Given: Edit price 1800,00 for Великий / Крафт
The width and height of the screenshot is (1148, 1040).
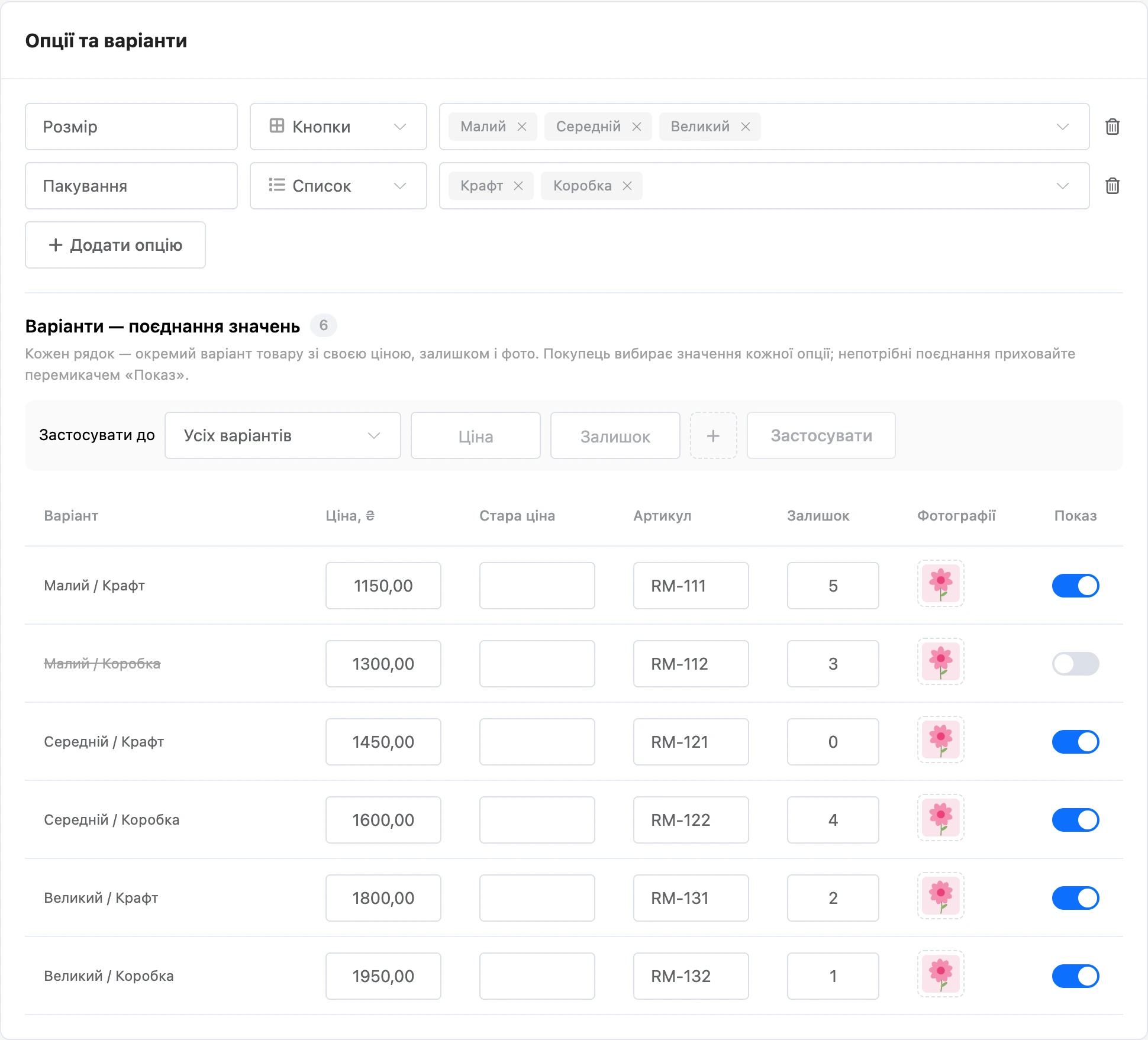Looking at the screenshot, I should [383, 898].
